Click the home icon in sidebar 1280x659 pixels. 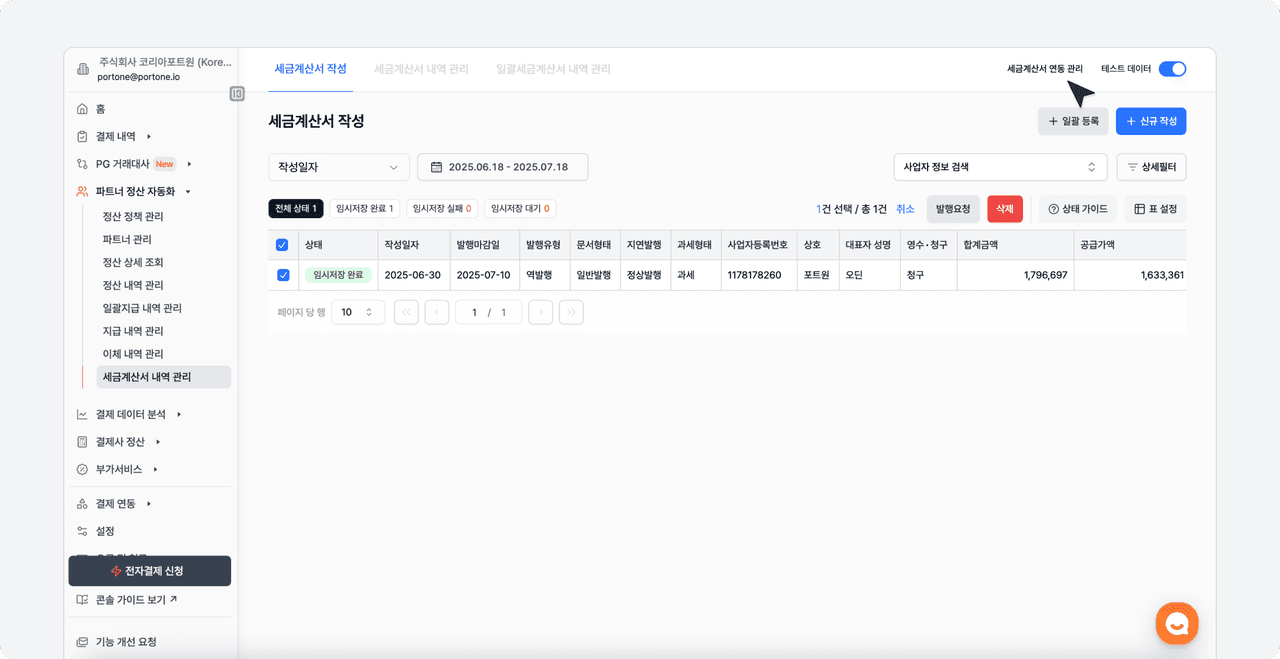[x=83, y=109]
